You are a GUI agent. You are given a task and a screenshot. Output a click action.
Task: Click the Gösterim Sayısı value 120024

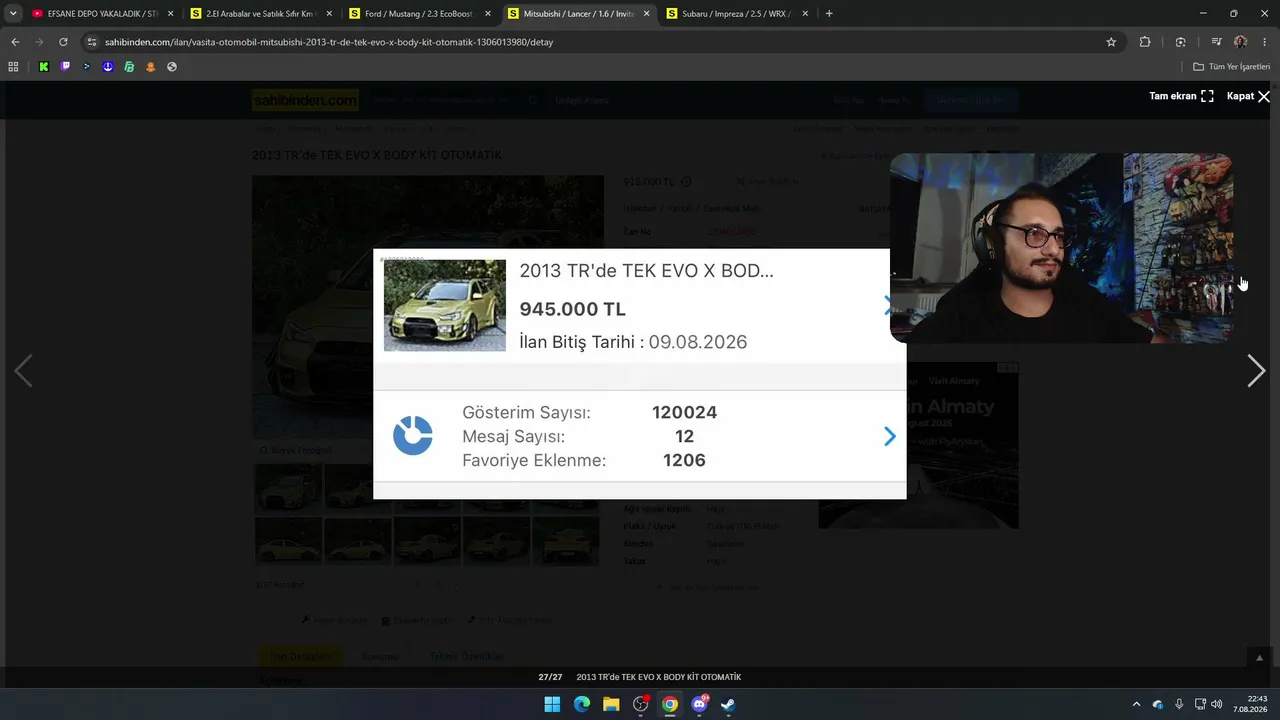(x=684, y=412)
